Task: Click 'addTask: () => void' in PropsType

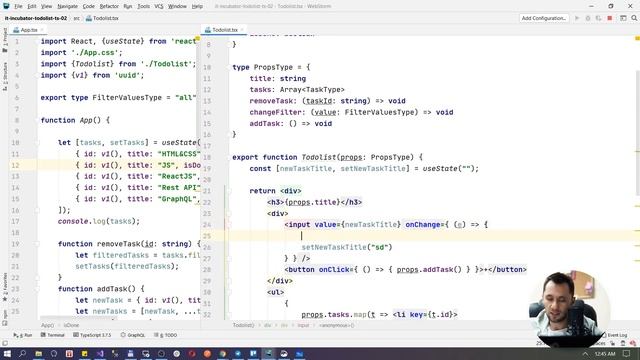Action: pos(291,124)
